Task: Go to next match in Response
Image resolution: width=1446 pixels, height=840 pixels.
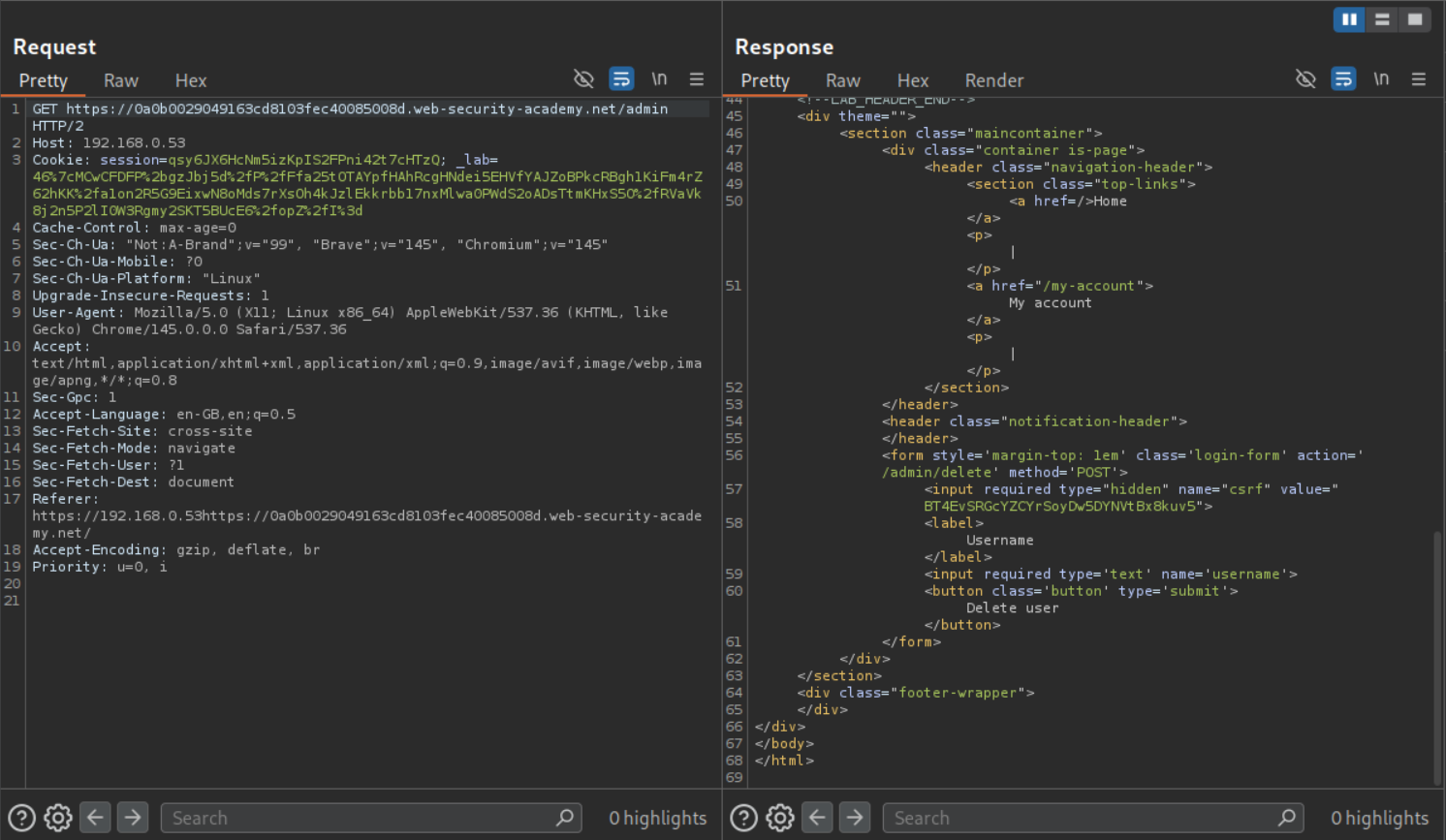Action: tap(855, 818)
